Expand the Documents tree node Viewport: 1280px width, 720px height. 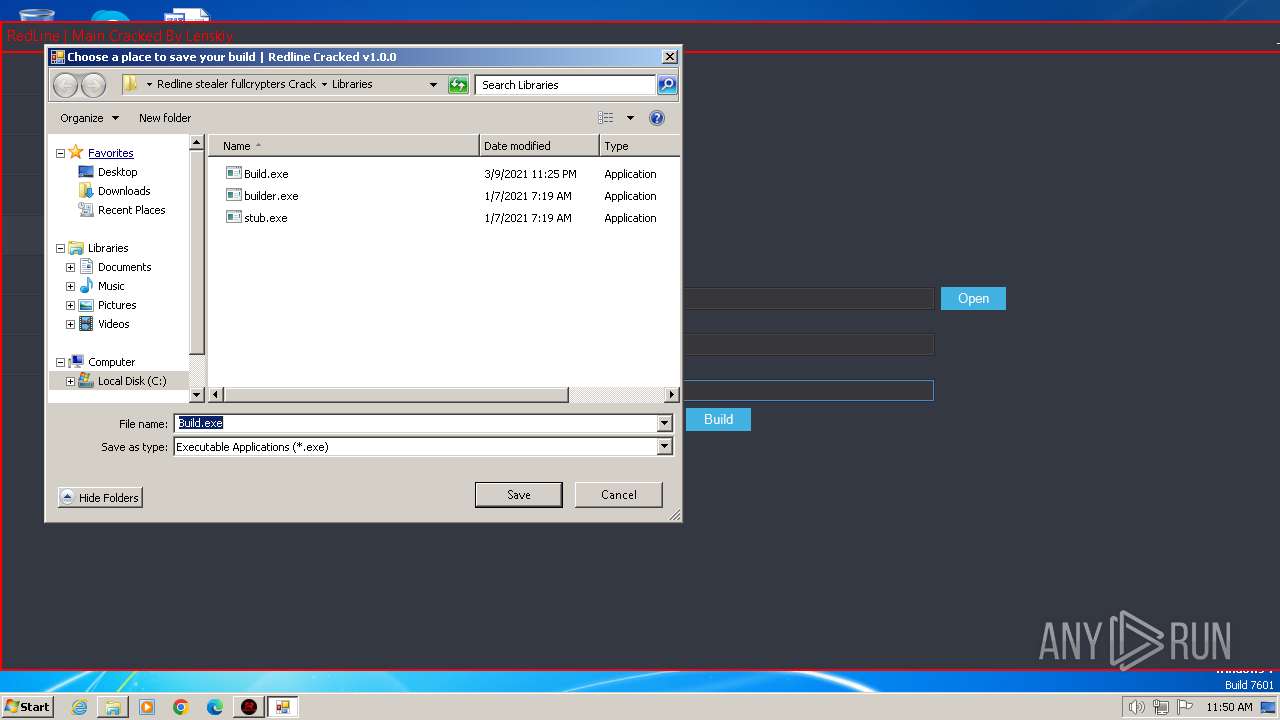click(70, 267)
